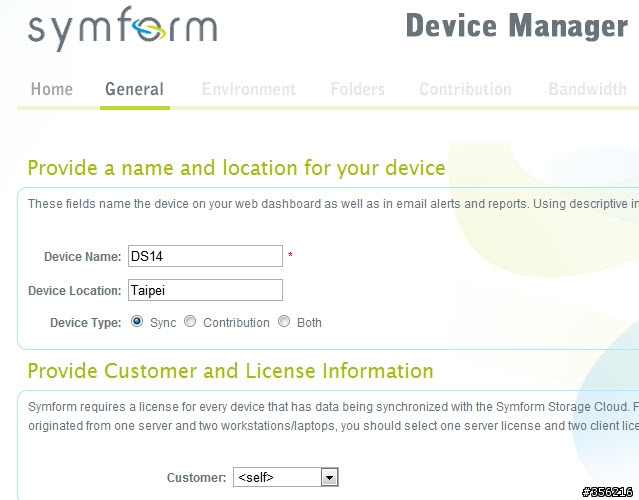The width and height of the screenshot is (639, 500).
Task: Expand the Customer dropdown
Action: (x=286, y=477)
